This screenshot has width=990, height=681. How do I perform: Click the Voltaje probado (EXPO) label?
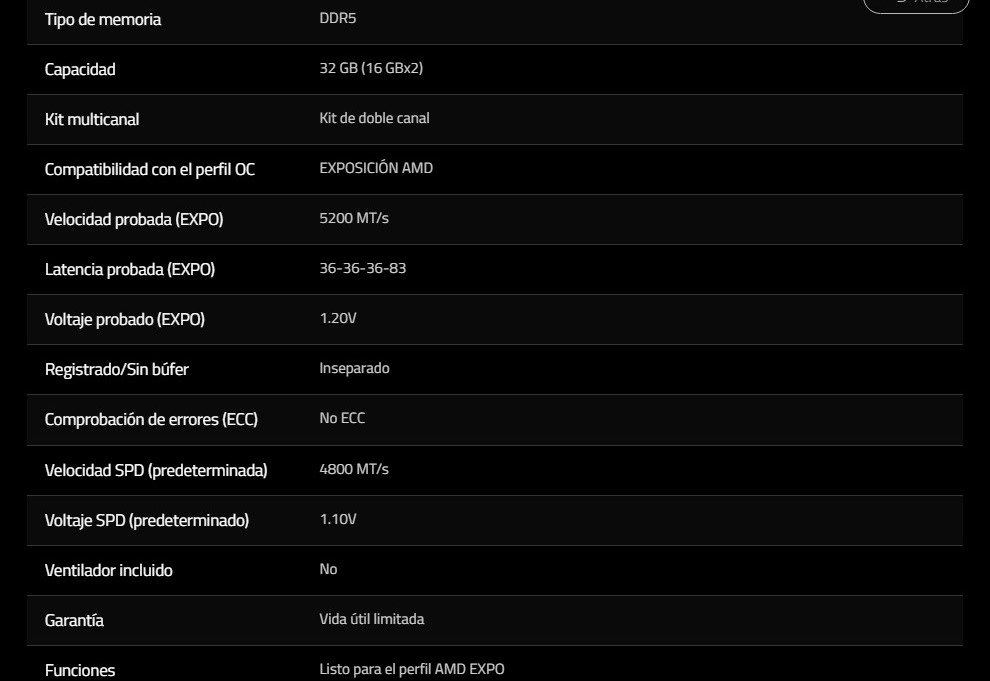[x=125, y=319]
